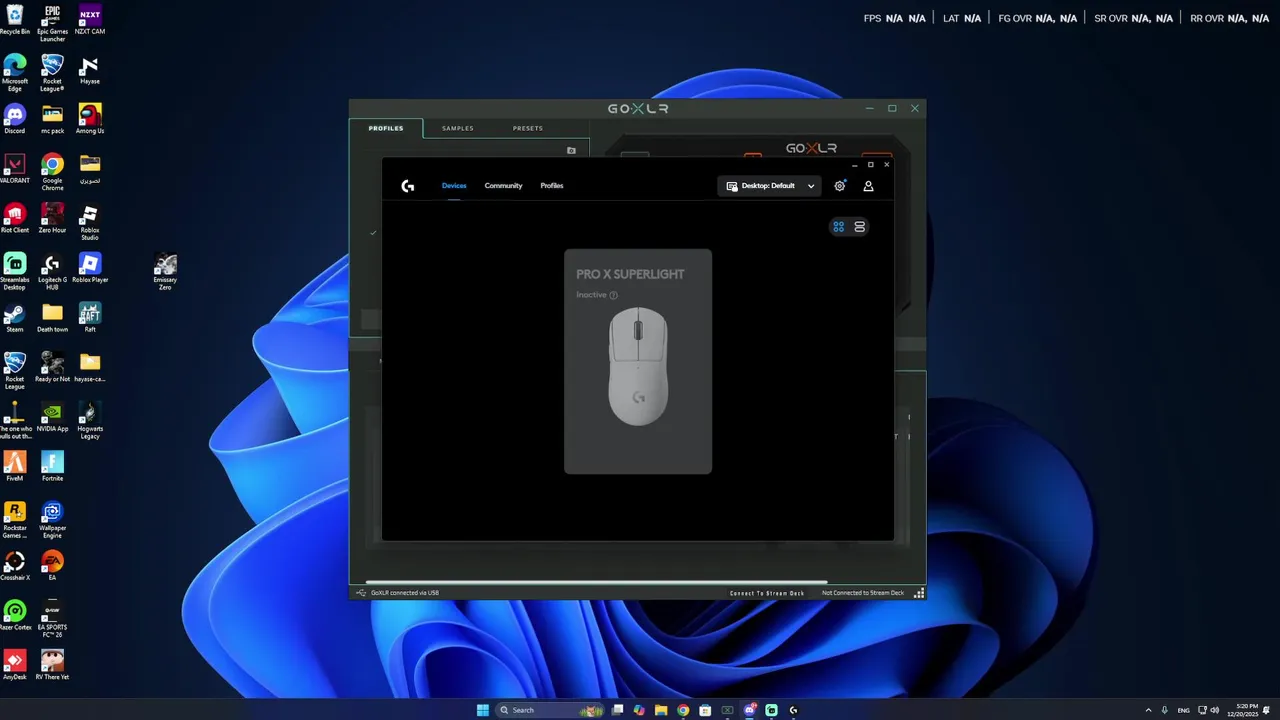Open AnyDesk desktop icon

coord(15,665)
